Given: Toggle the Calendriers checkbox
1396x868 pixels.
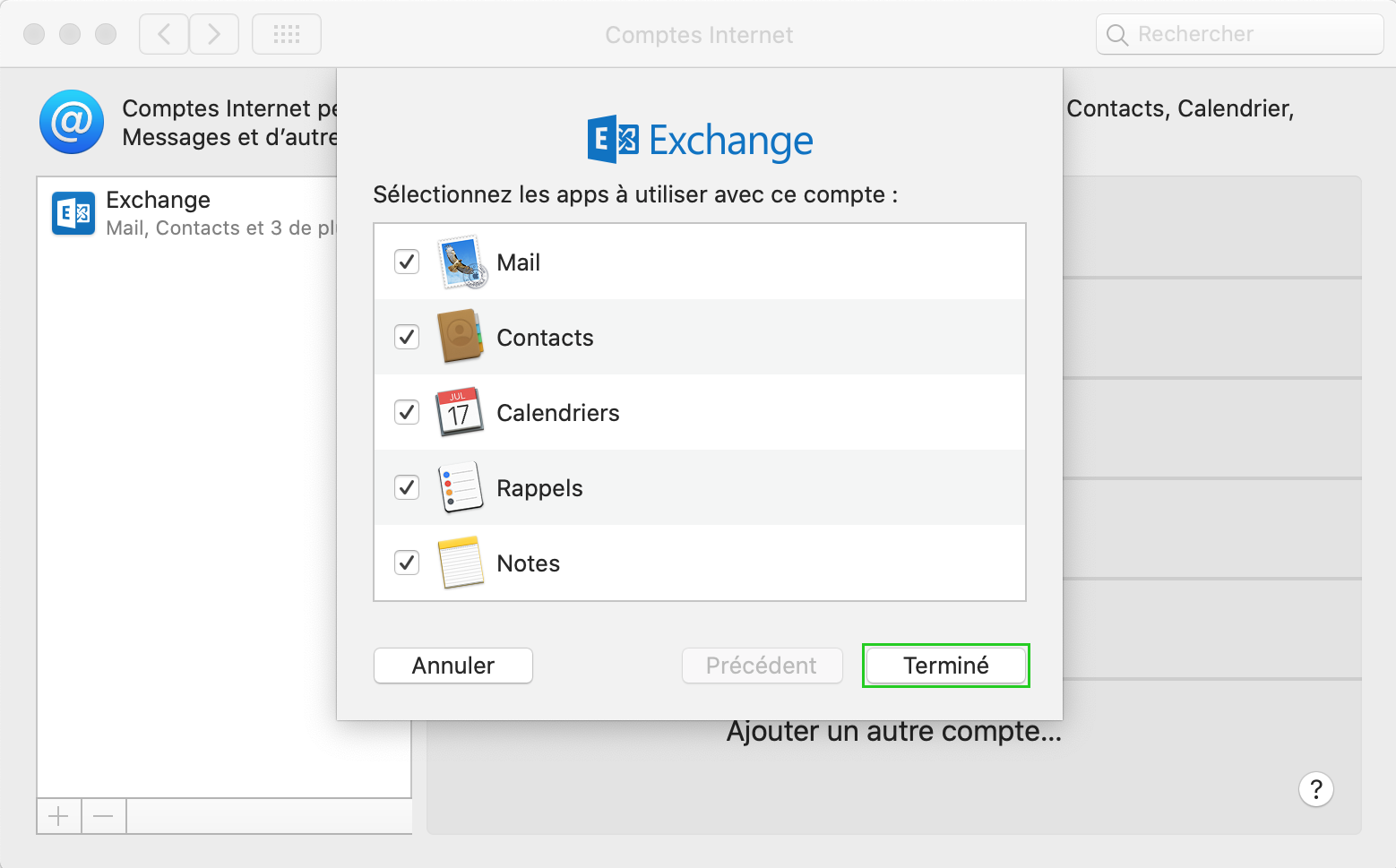Looking at the screenshot, I should pos(407,412).
